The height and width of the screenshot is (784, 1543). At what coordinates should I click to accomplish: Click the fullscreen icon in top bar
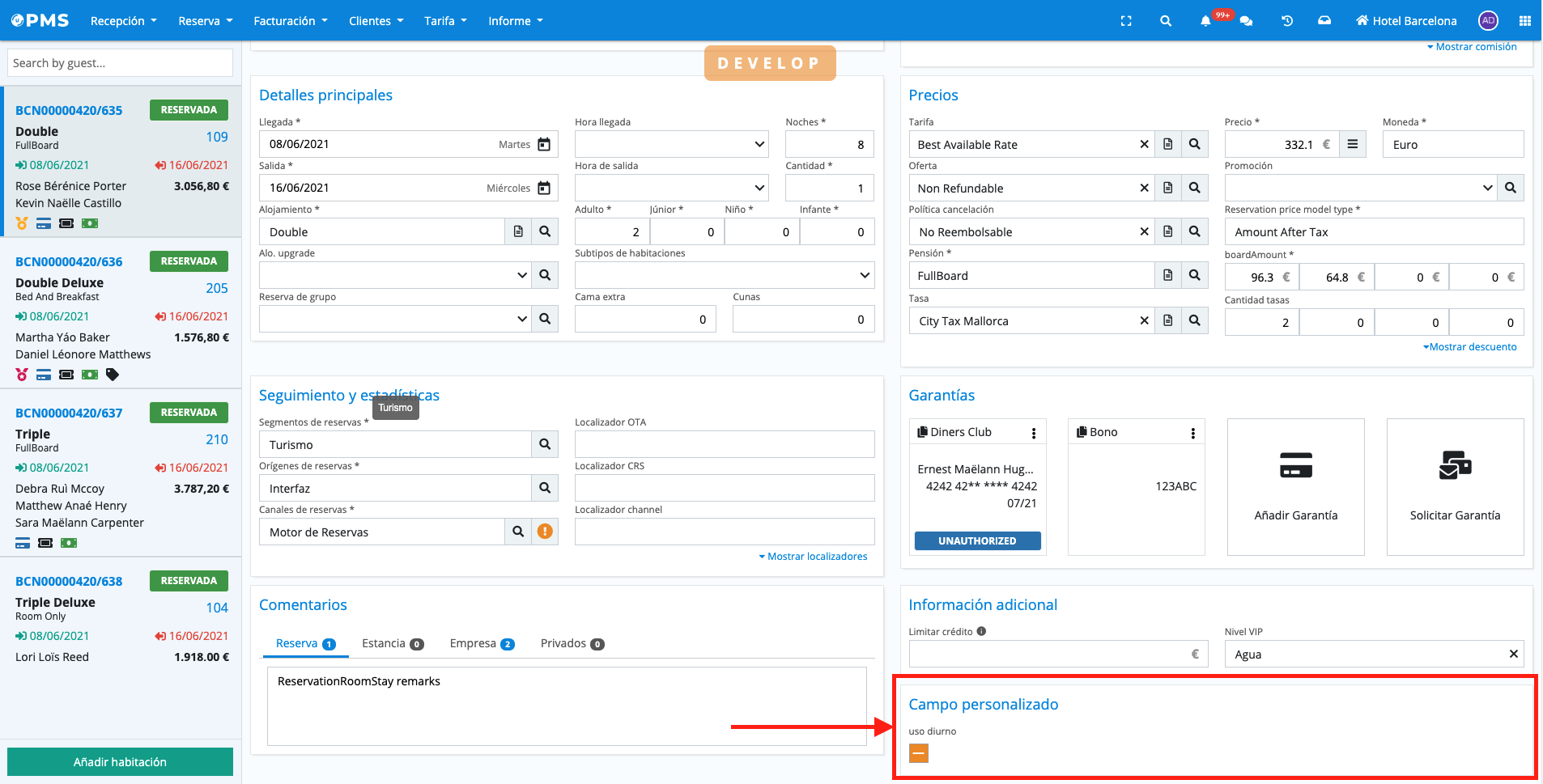(1126, 21)
